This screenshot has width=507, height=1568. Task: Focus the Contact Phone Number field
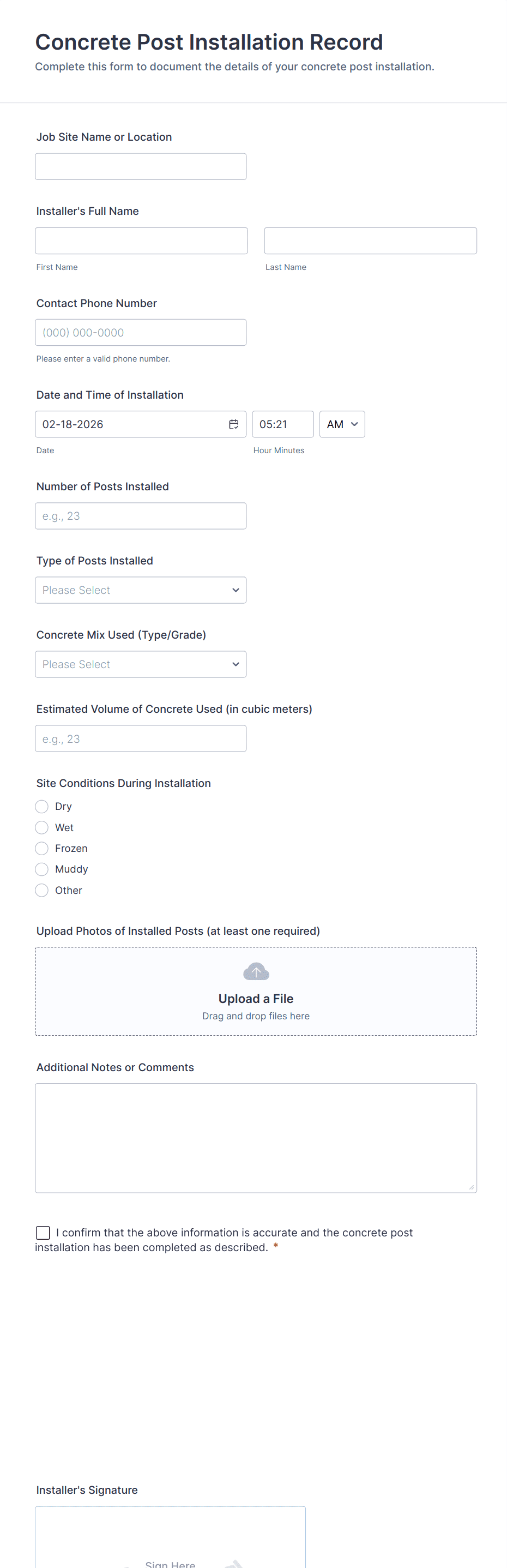(x=141, y=332)
